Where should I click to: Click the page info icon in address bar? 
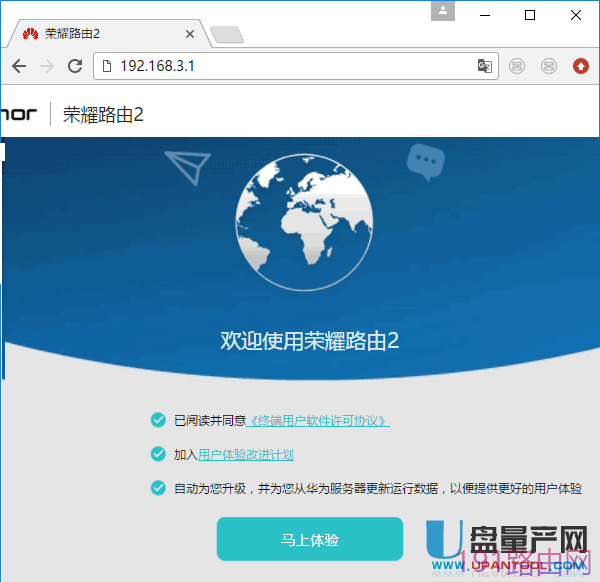click(107, 66)
